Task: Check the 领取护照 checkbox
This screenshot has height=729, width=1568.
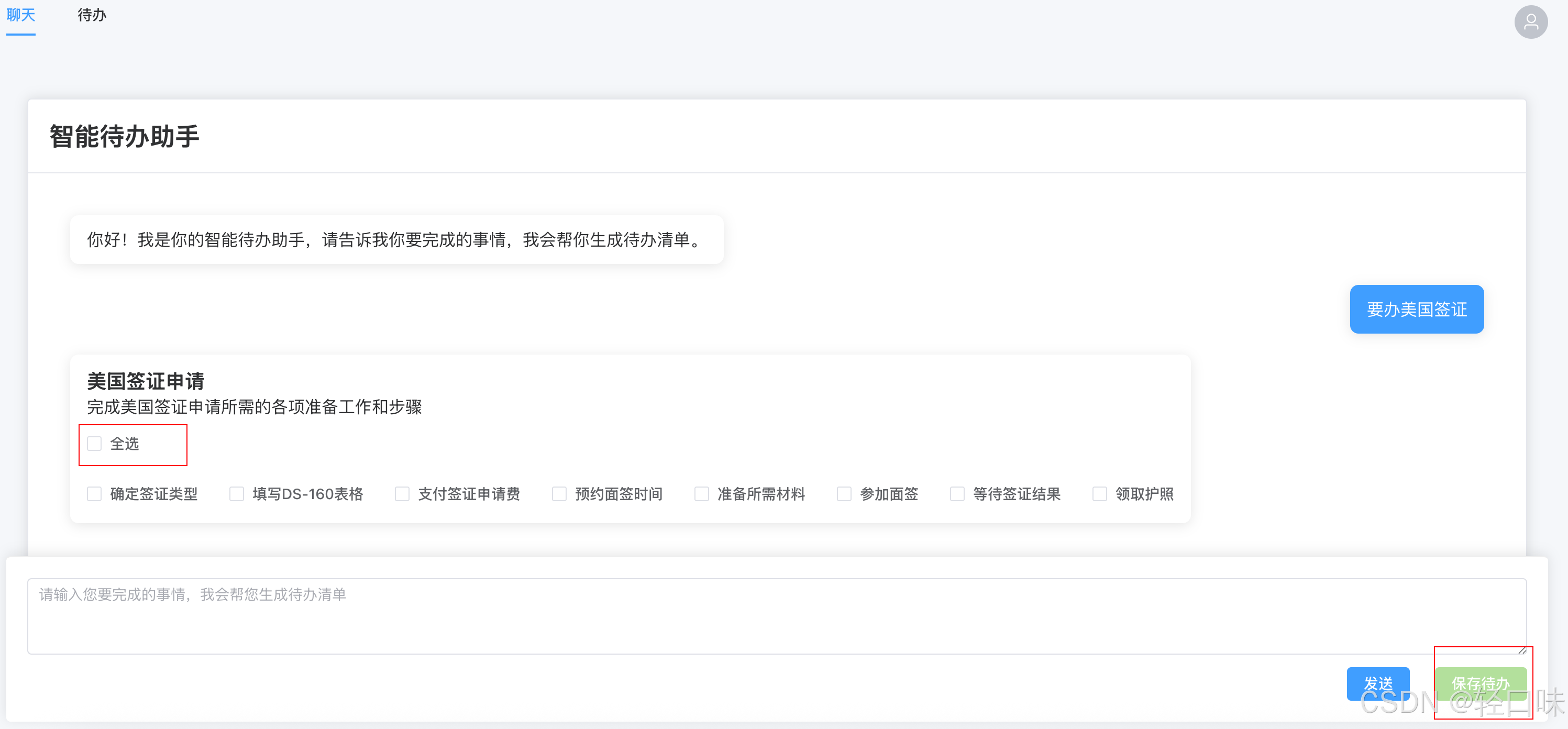Action: click(1100, 493)
